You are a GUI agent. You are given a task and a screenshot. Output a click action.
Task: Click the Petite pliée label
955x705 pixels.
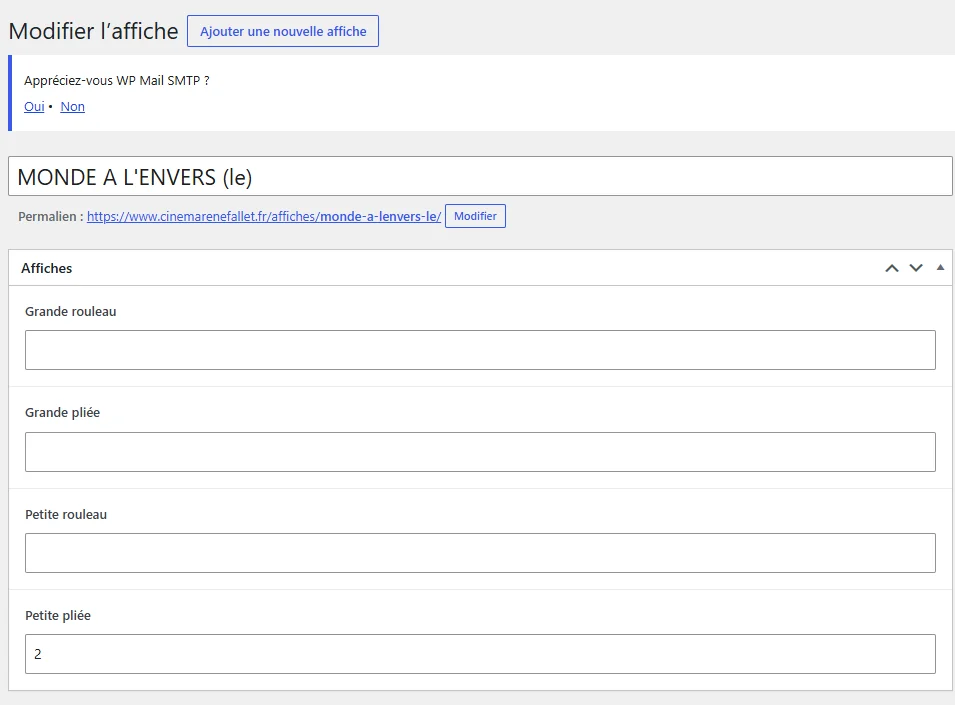(x=58, y=616)
